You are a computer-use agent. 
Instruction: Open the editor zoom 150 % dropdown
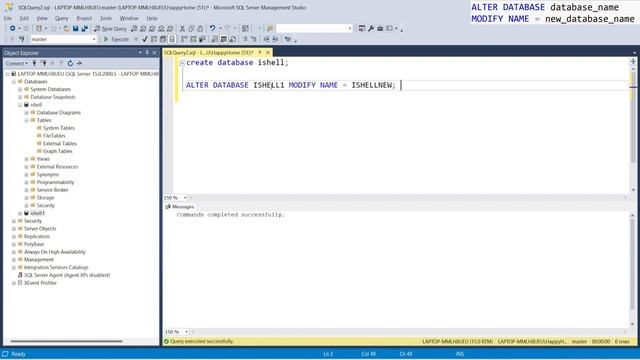point(185,198)
